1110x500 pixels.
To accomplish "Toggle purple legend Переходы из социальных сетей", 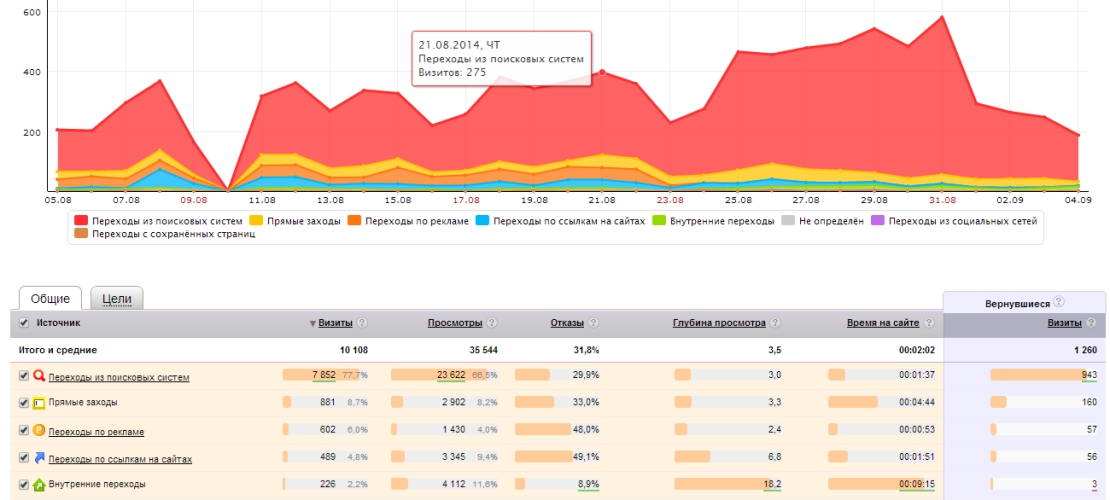I will click(956, 222).
